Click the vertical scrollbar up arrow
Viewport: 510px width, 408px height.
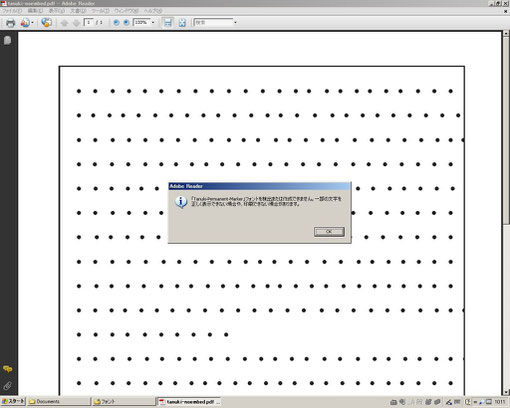pos(506,33)
